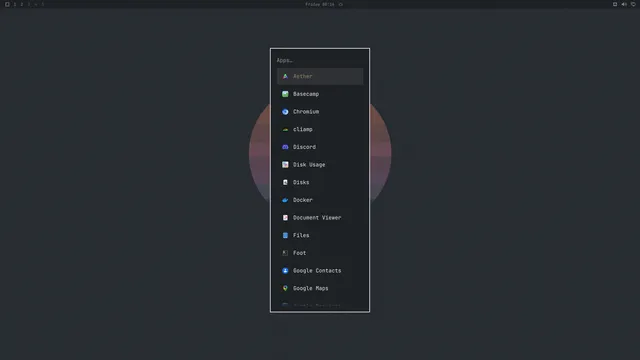Viewport: 640px width, 360px height.
Task: Click the Discord icon
Action: coord(285,147)
